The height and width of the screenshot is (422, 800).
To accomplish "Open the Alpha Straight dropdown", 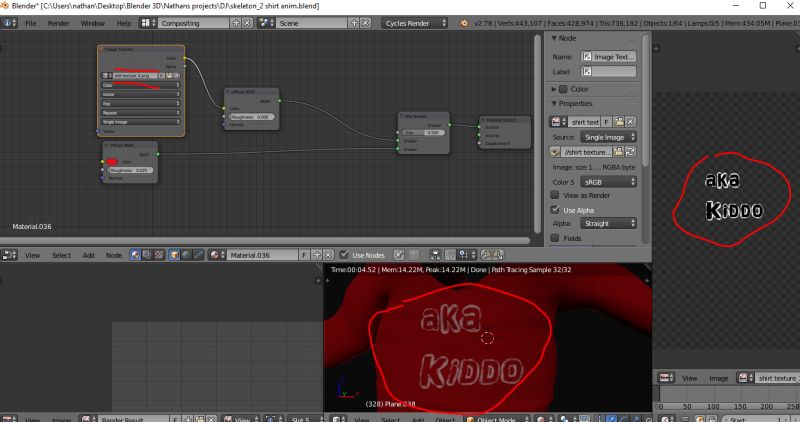I will (608, 224).
